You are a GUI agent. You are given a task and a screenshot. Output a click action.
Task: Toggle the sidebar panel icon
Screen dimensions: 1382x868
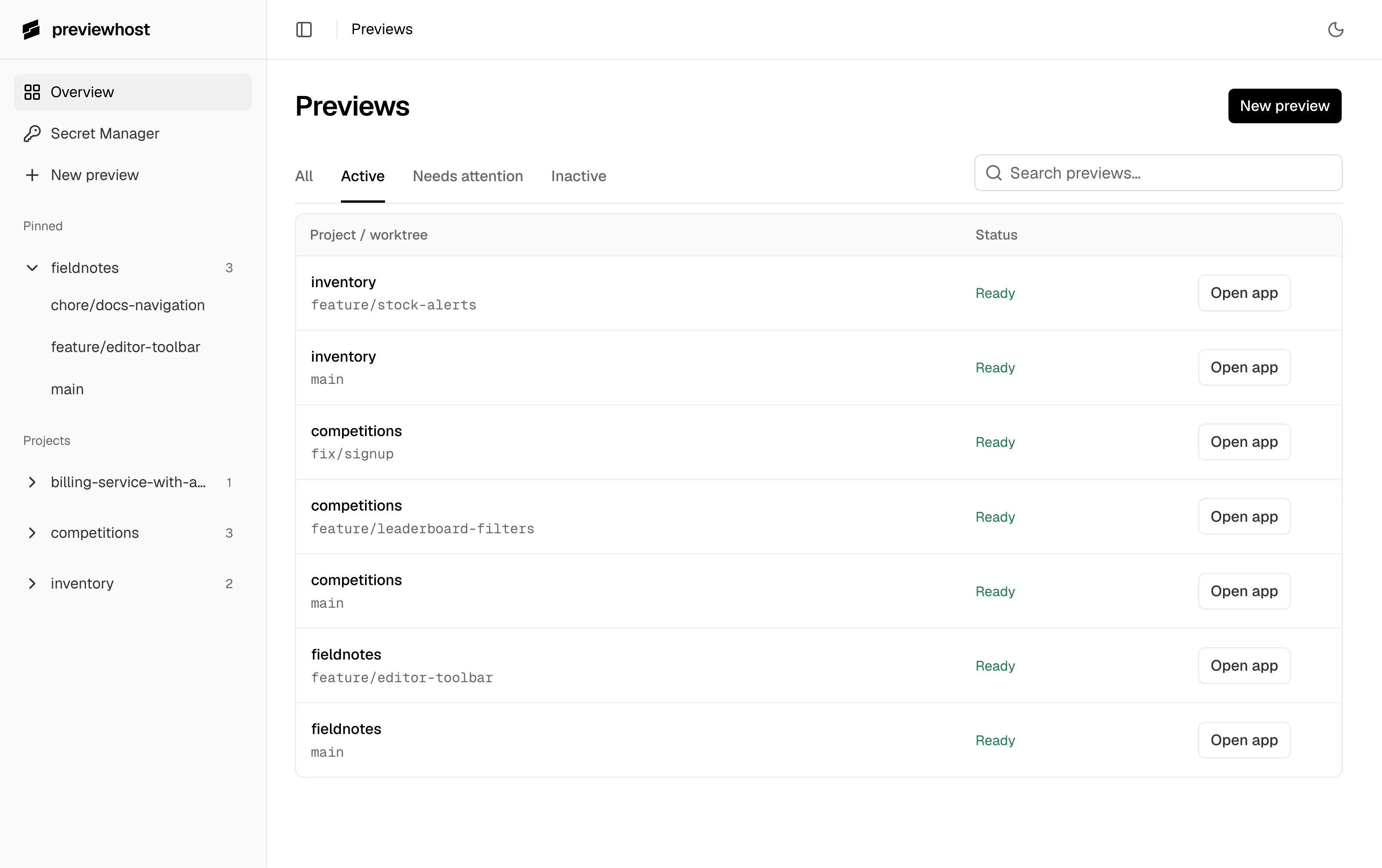304,29
